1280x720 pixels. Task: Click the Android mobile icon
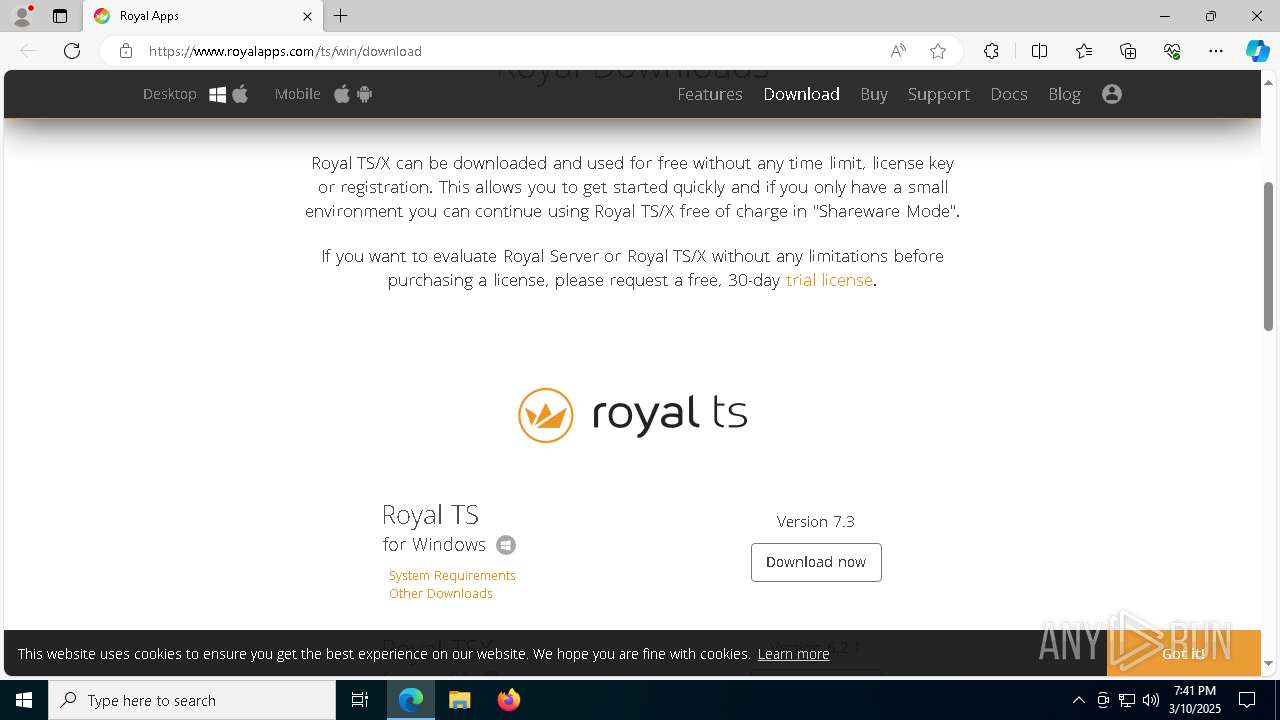364,94
